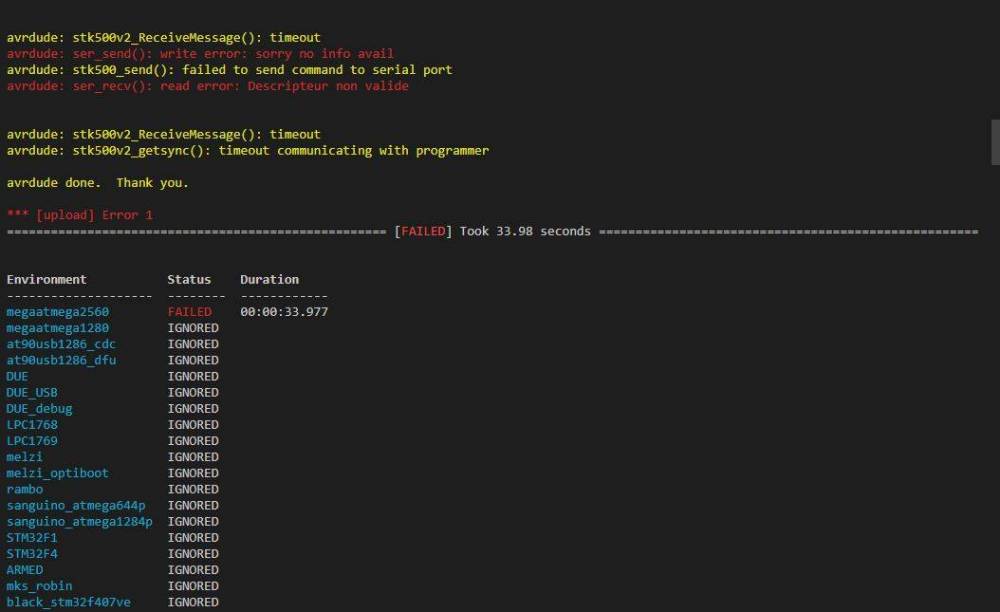Select the LPC1769 environment entry
Image resolution: width=1000 pixels, height=612 pixels.
[x=32, y=441]
